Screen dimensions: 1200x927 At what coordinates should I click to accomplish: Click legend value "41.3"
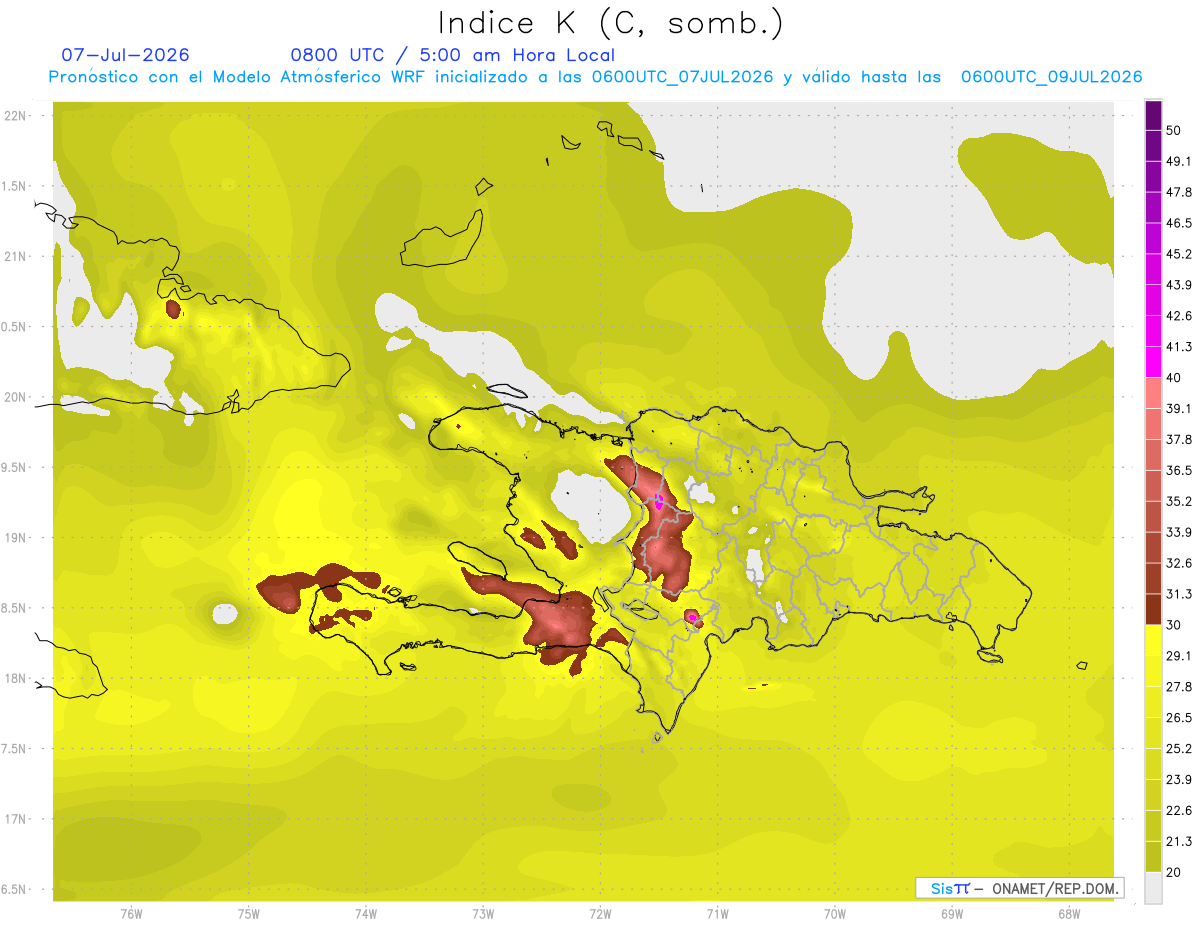(x=1179, y=347)
